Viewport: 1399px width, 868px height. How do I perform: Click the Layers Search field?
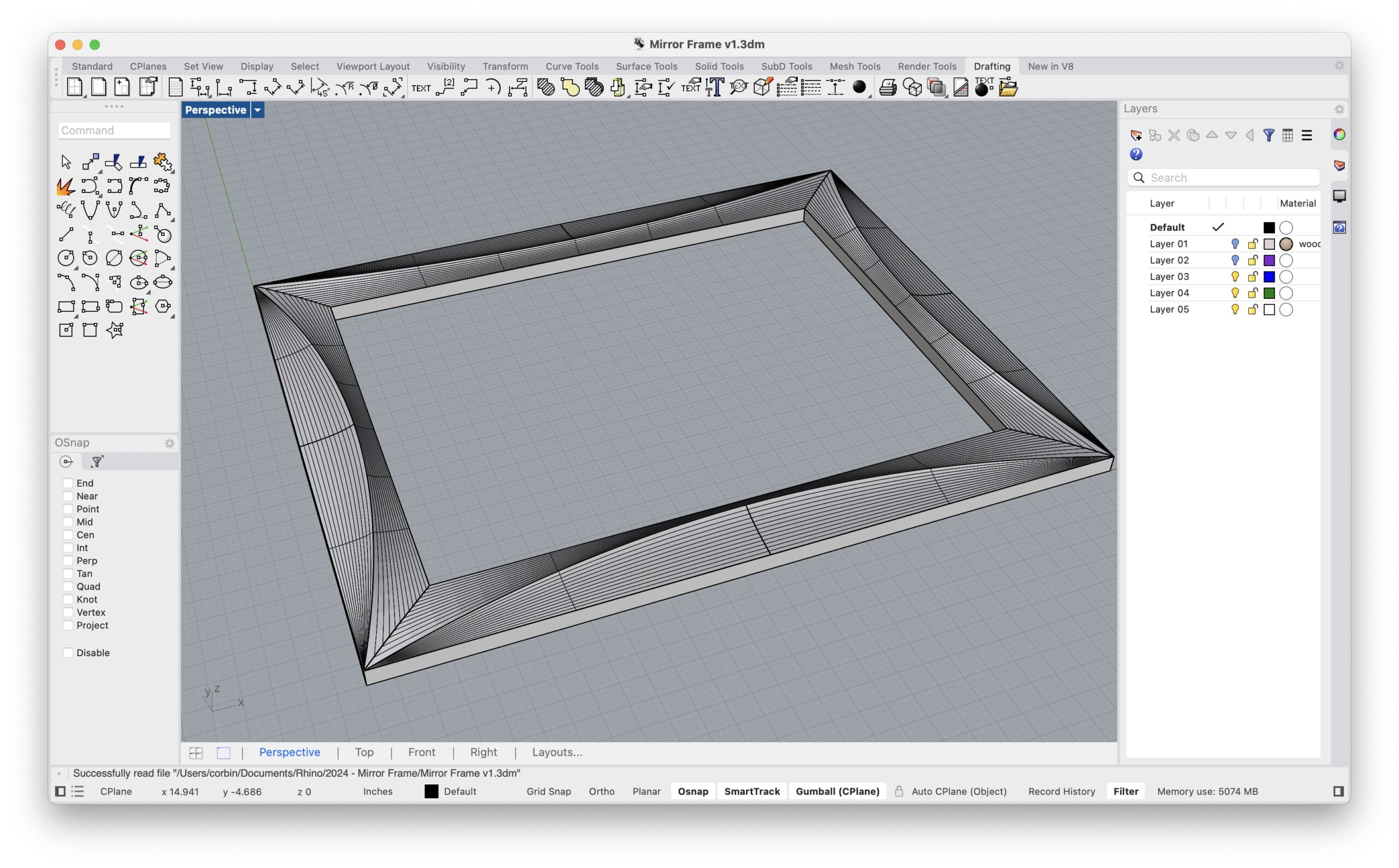point(1223,178)
